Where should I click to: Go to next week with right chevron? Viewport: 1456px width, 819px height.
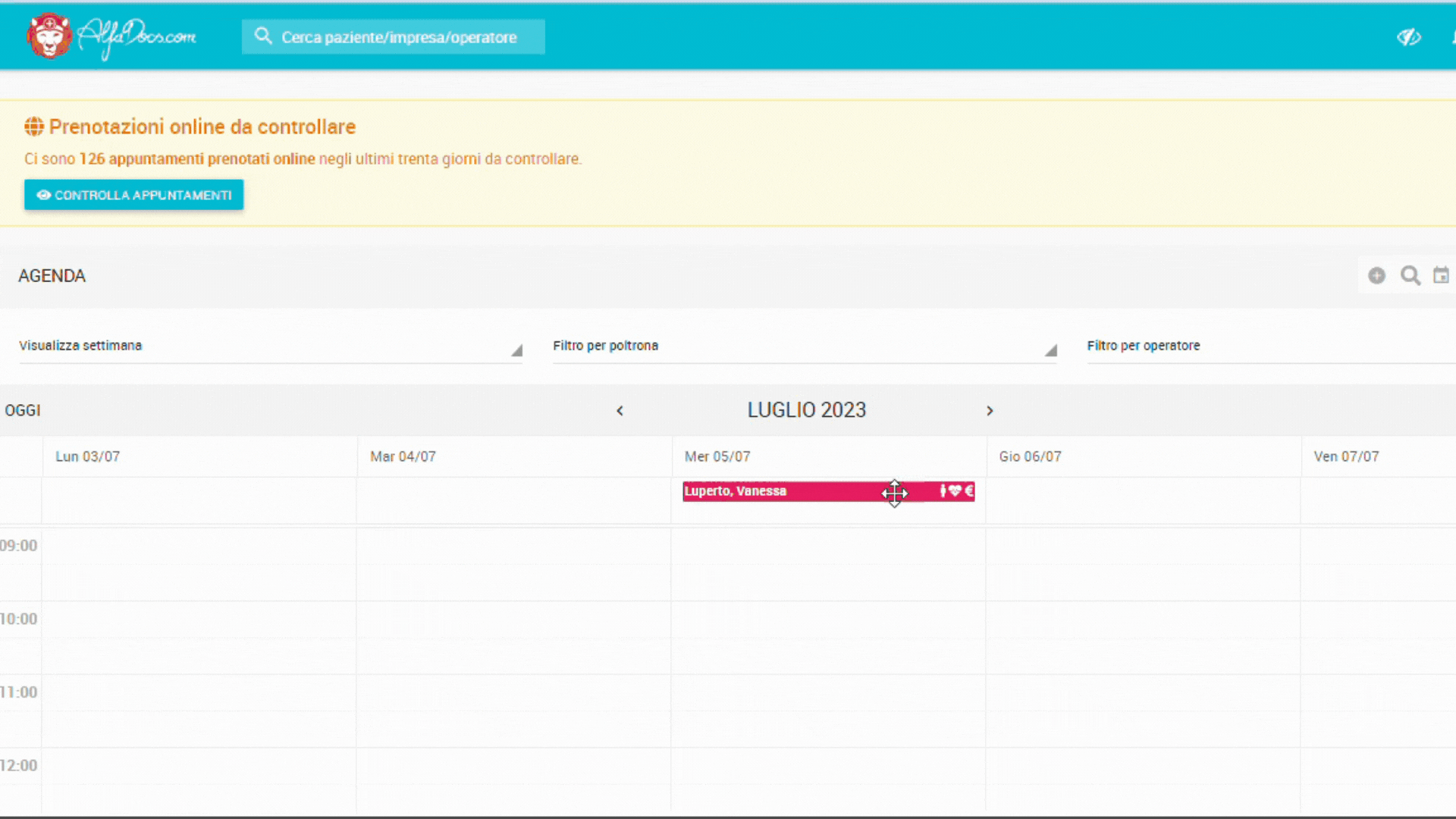tap(990, 410)
